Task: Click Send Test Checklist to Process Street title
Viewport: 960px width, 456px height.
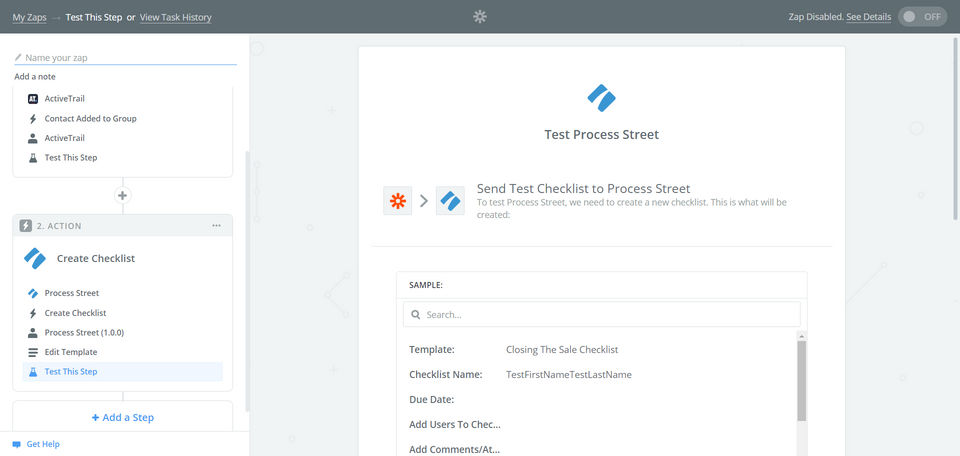Action: pos(583,189)
